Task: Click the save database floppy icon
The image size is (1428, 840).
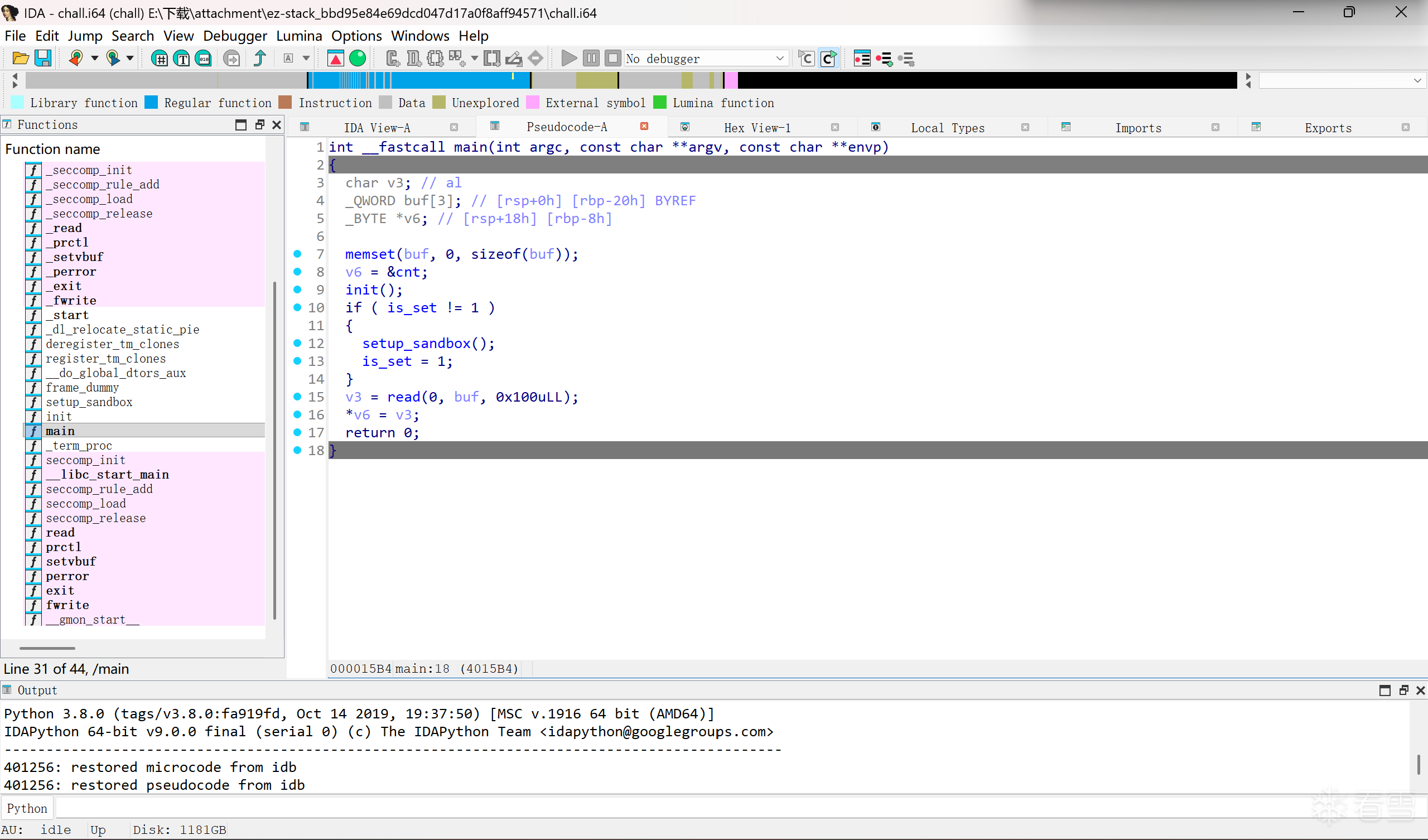Action: pos(43,59)
